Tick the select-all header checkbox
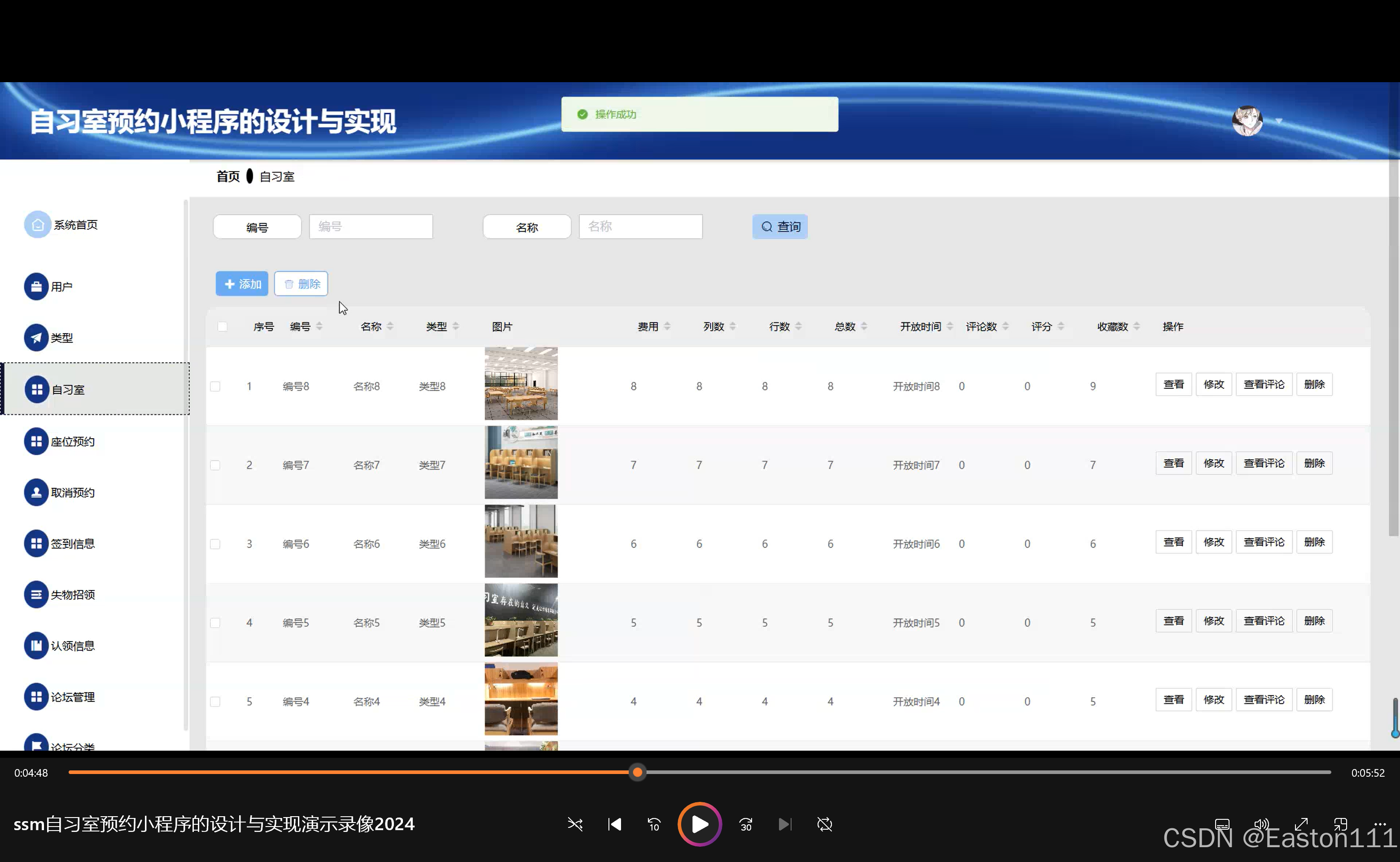Screen dimensions: 1400x862 (x=222, y=327)
